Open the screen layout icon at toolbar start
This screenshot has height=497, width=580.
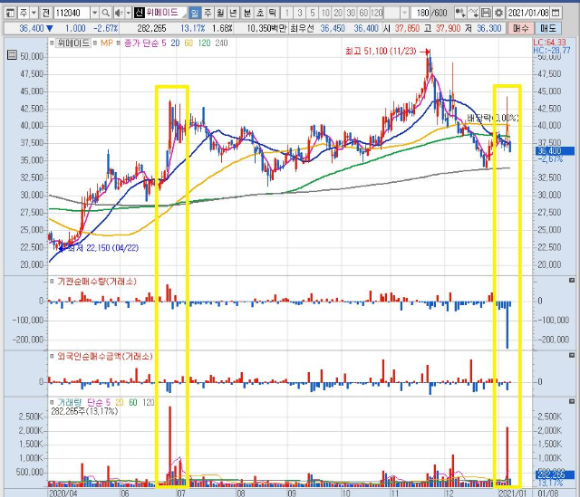point(10,13)
